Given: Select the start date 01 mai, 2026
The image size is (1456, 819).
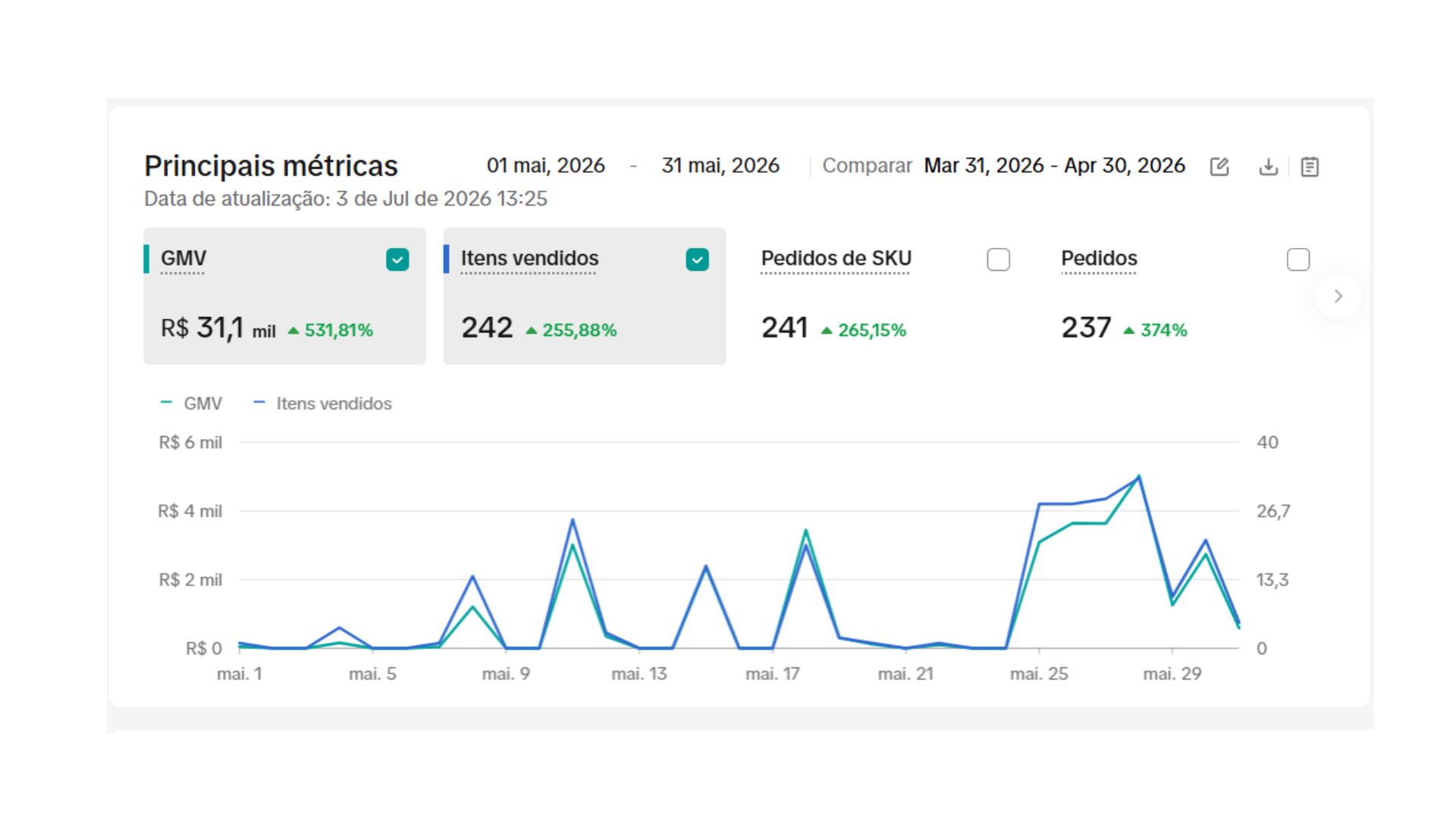Looking at the screenshot, I should coord(546,165).
